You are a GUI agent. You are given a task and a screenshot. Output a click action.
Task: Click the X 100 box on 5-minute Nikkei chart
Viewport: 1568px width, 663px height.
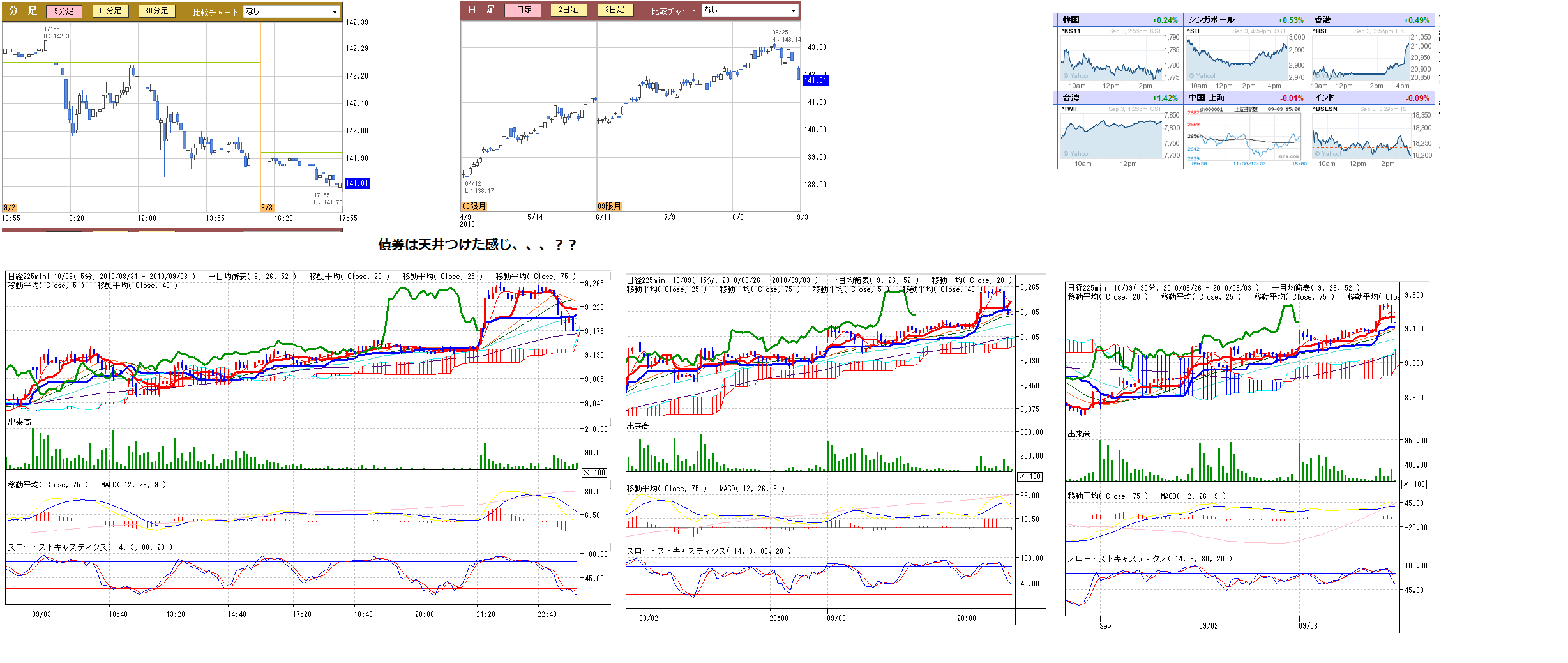pyautogui.click(x=594, y=473)
